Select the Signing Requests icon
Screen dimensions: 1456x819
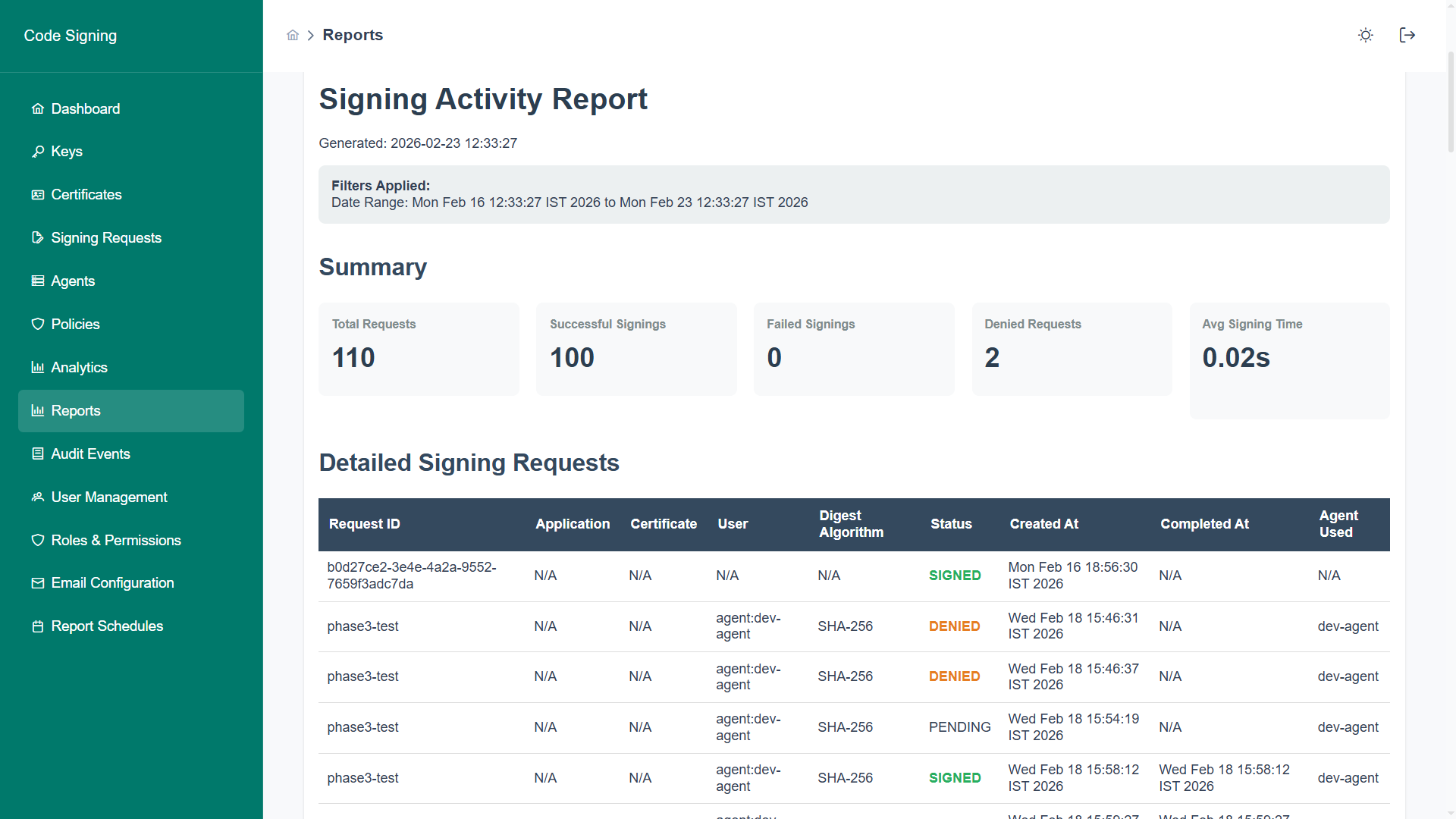click(x=38, y=237)
